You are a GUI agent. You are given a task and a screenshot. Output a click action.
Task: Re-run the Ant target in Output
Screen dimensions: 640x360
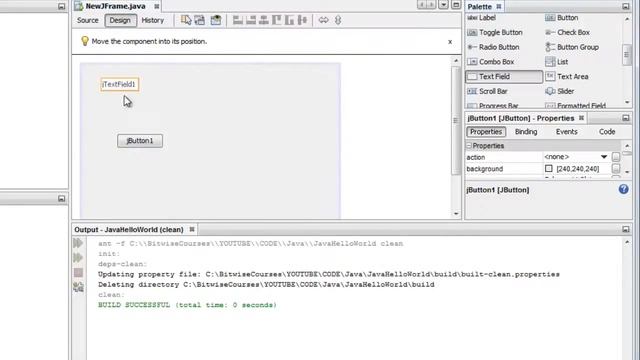[x=78, y=243]
